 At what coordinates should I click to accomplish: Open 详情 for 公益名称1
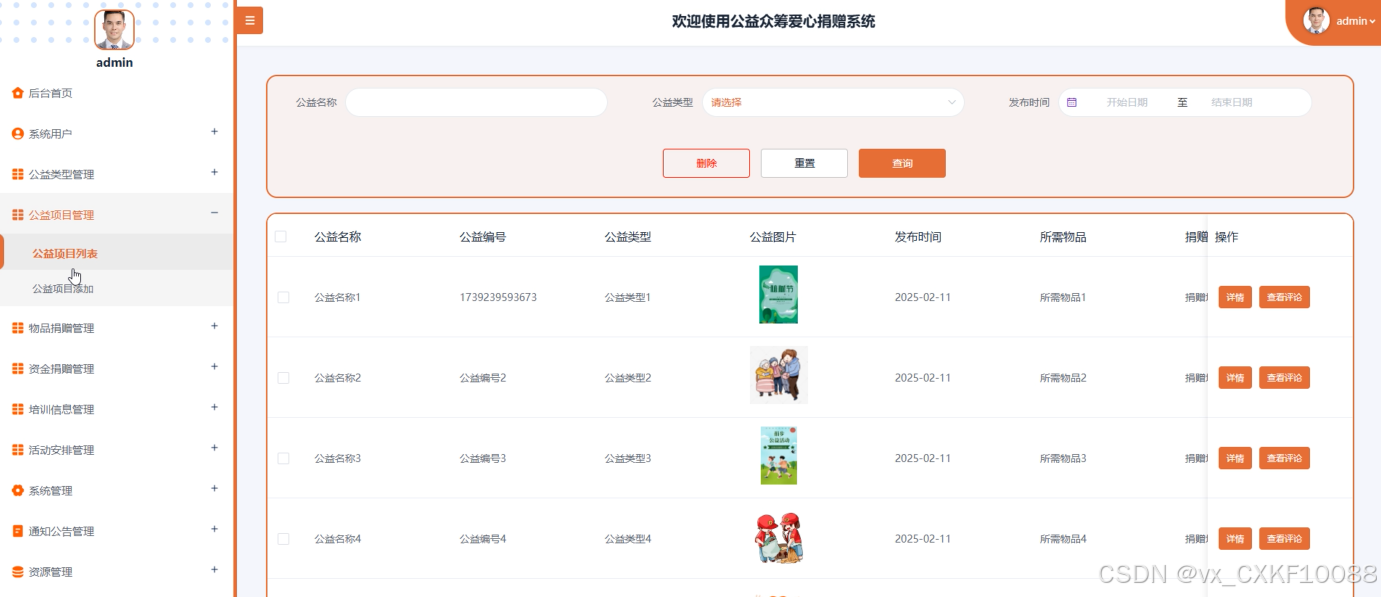coord(1235,297)
